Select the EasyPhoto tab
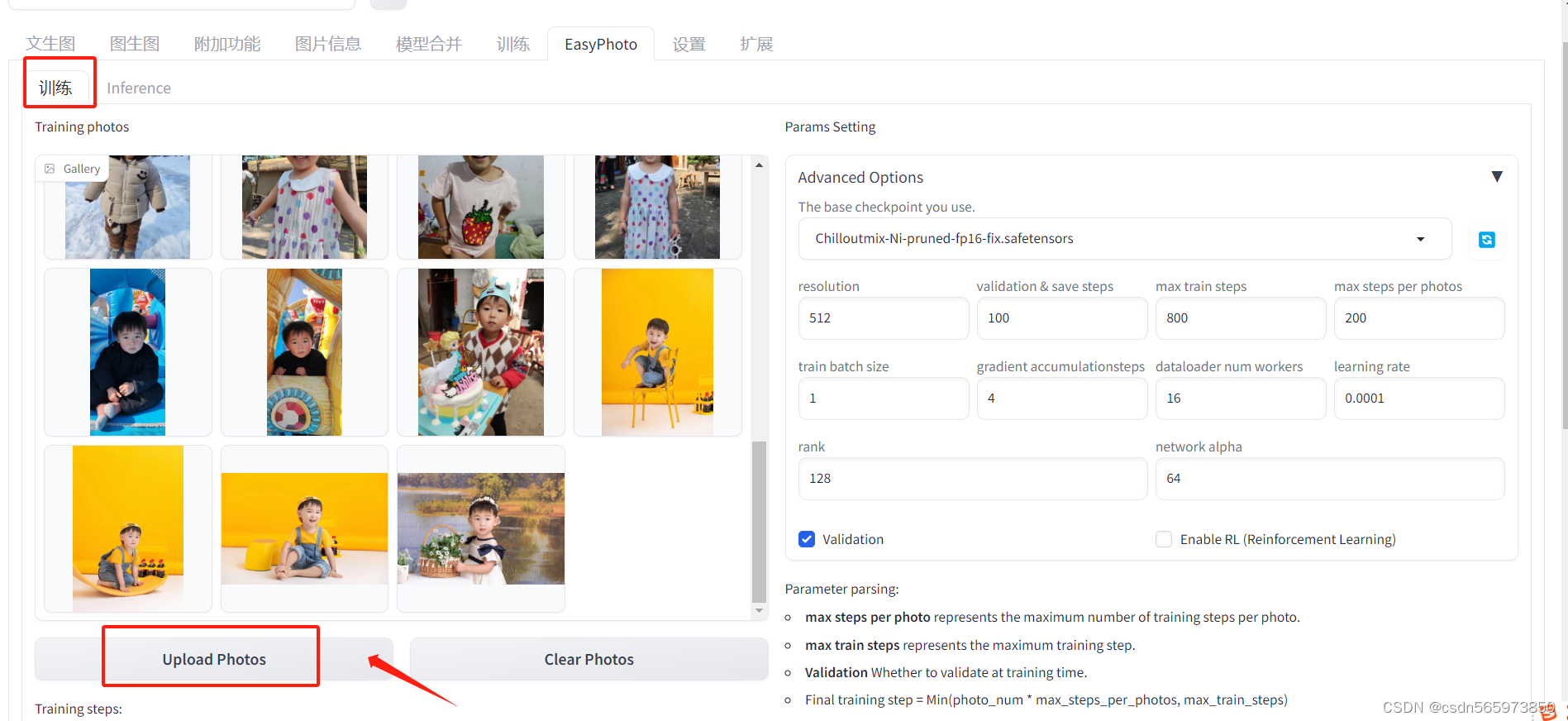Image resolution: width=1568 pixels, height=721 pixels. [x=601, y=44]
